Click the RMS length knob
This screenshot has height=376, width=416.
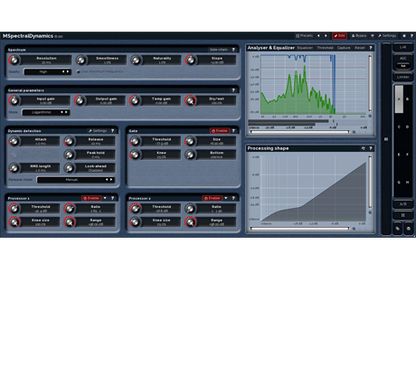[x=14, y=168]
